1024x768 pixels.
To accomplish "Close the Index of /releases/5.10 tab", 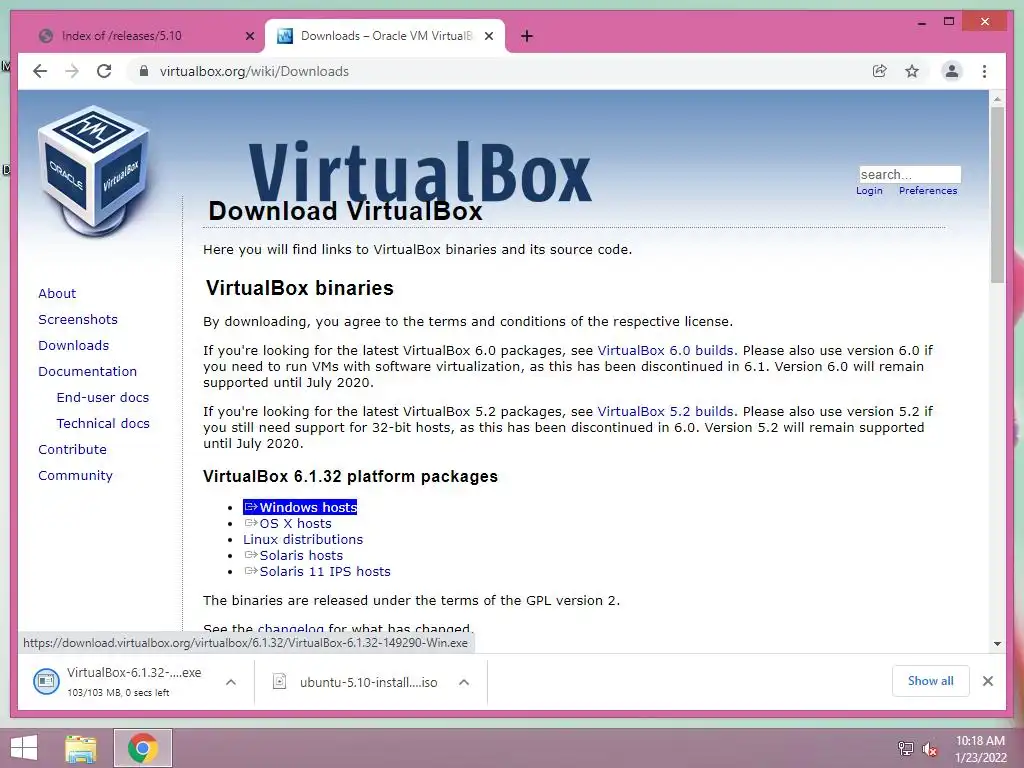I will tap(249, 37).
